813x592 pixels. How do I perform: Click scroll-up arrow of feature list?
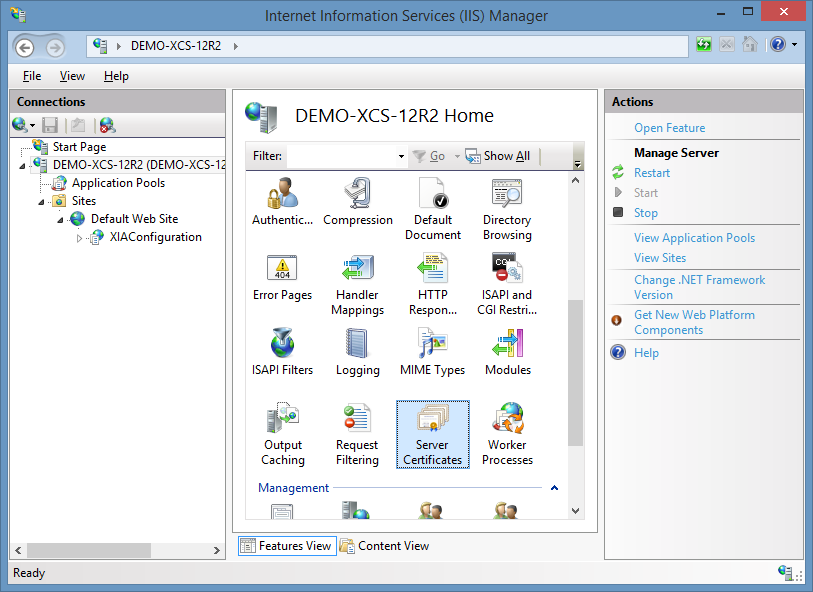coord(575,180)
